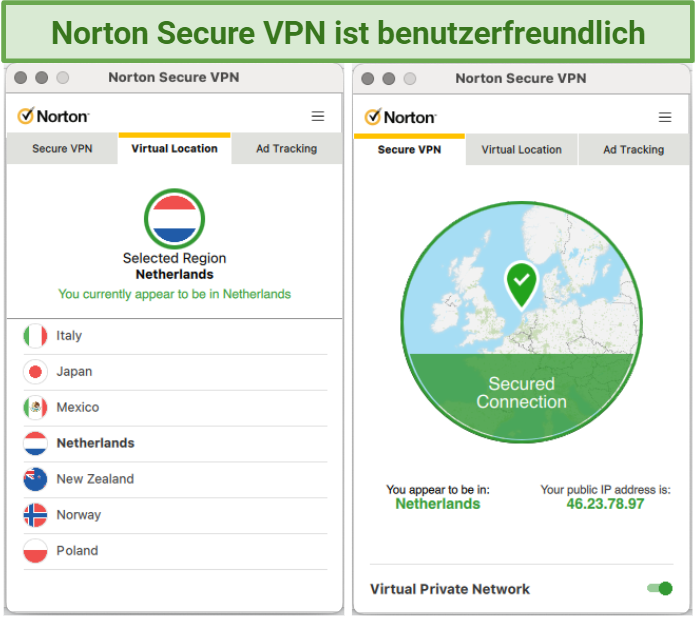Select Netherlands in the region list
The height and width of the screenshot is (619, 696).
[175, 443]
